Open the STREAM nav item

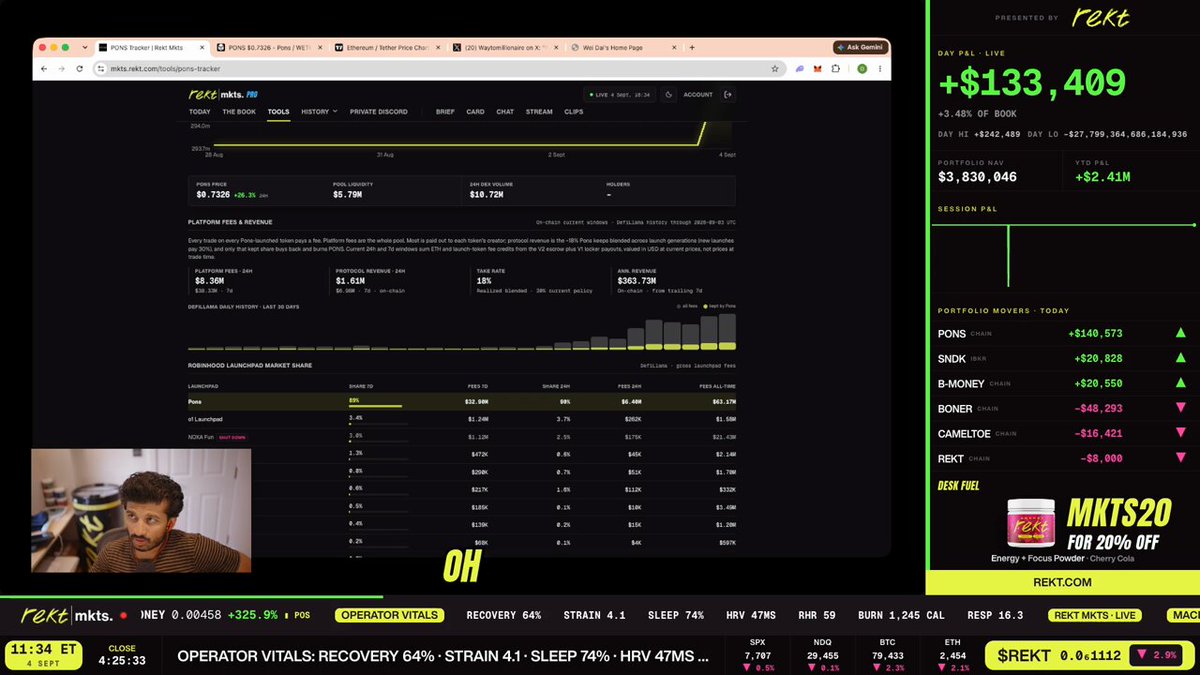click(x=539, y=112)
